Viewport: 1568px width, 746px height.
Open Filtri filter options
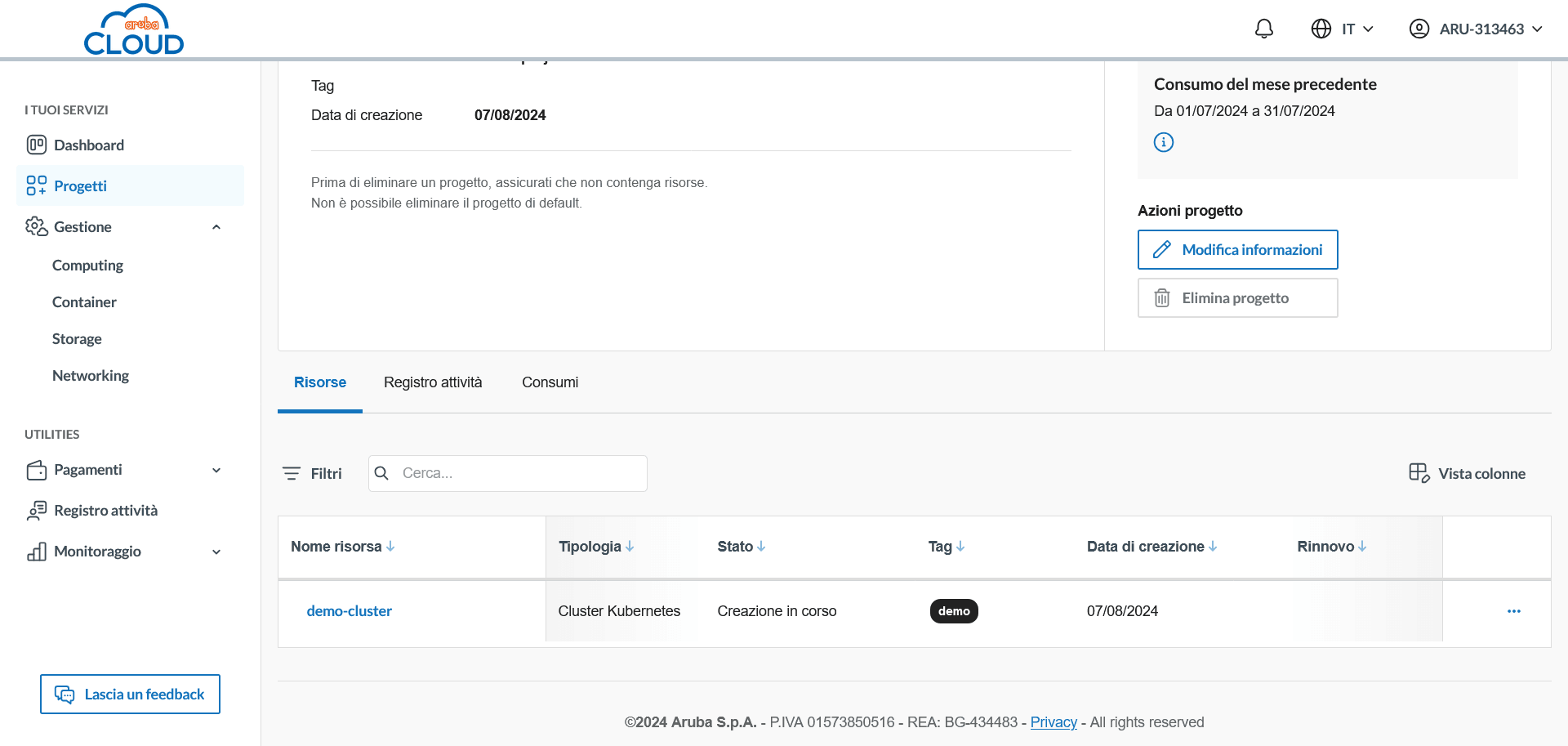click(x=312, y=473)
